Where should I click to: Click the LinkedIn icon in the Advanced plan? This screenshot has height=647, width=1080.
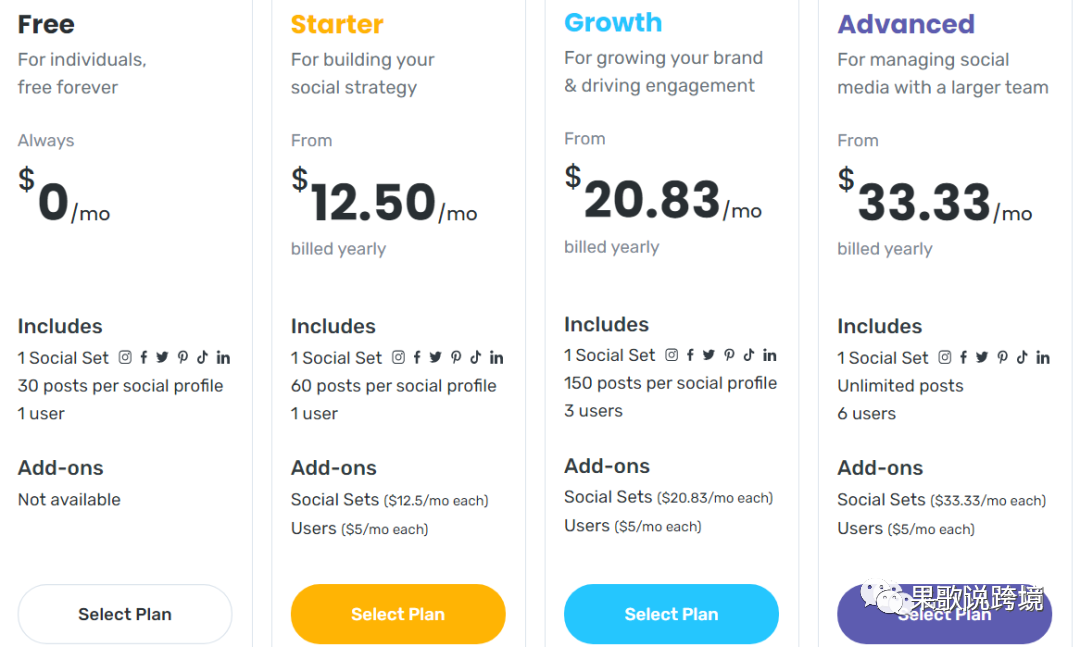(1043, 358)
